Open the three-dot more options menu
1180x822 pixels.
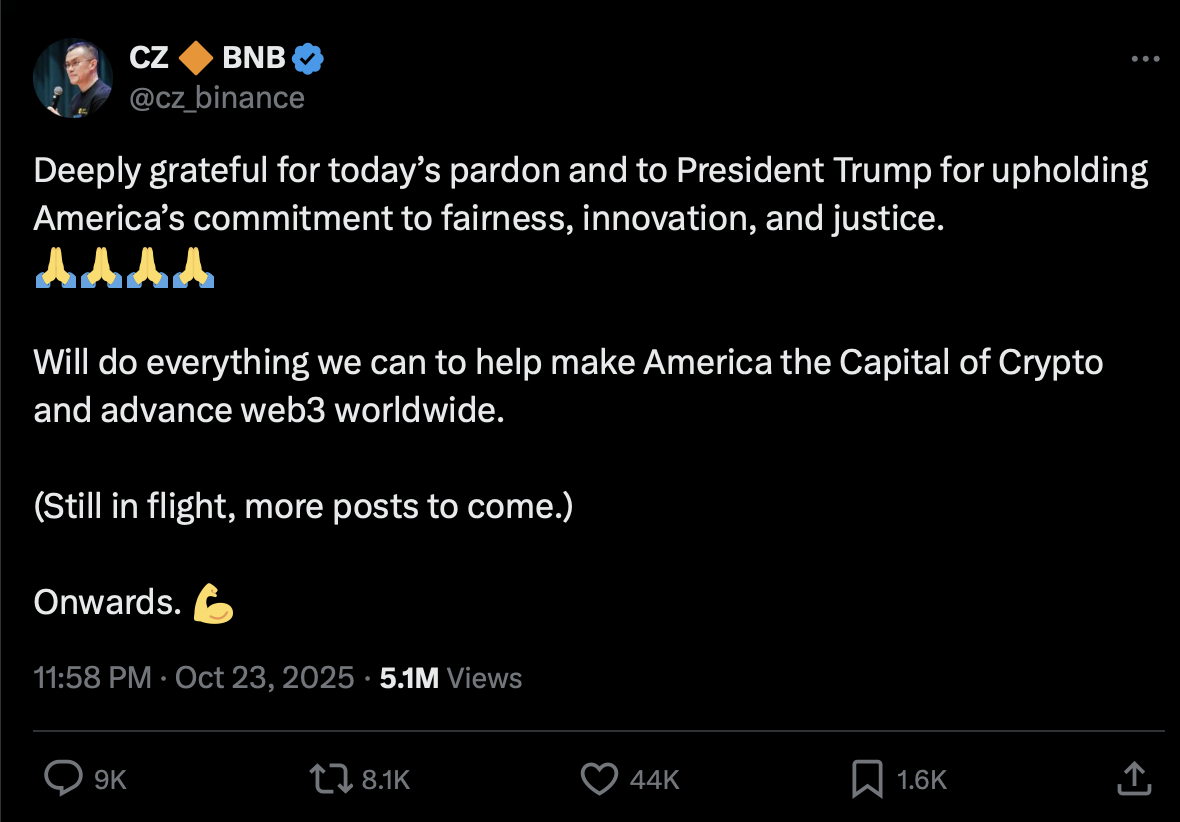point(1144,59)
